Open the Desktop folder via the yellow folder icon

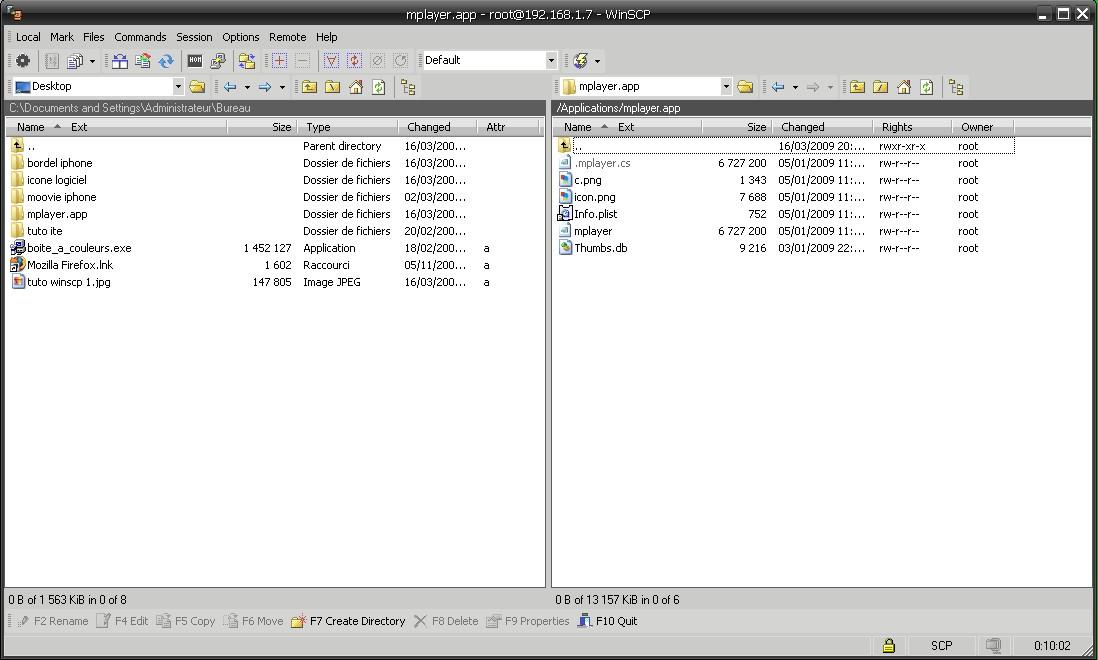198,87
